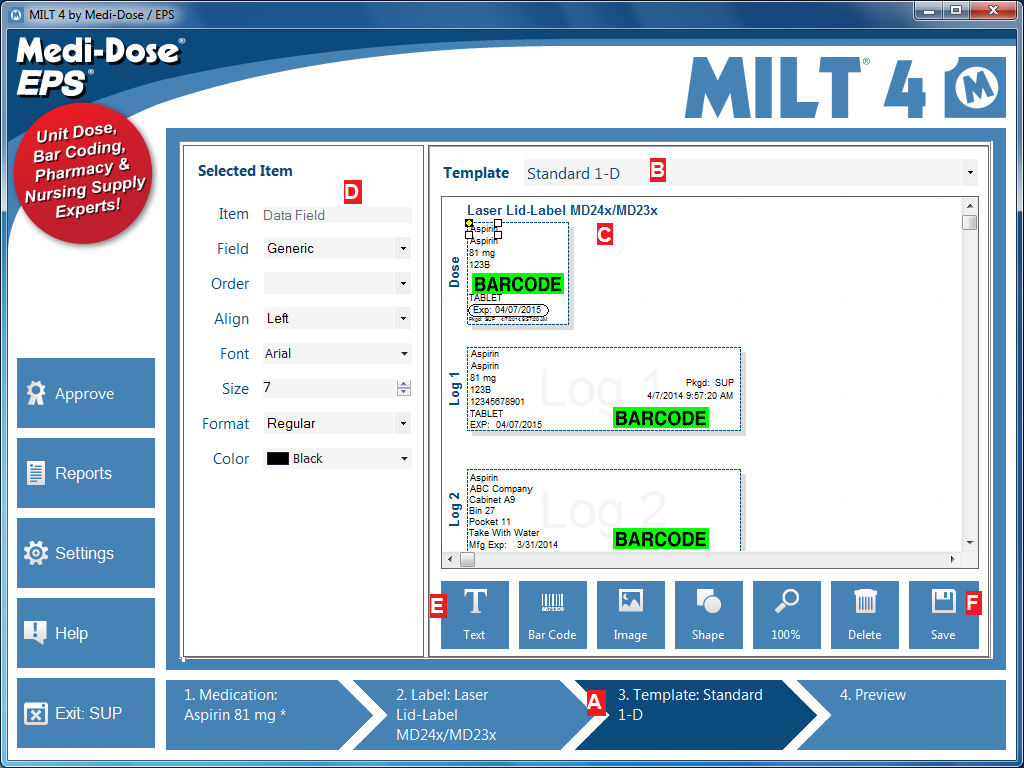This screenshot has height=768, width=1024.
Task: Click the horizontal scrollbar thumb of canvas
Action: click(x=468, y=560)
